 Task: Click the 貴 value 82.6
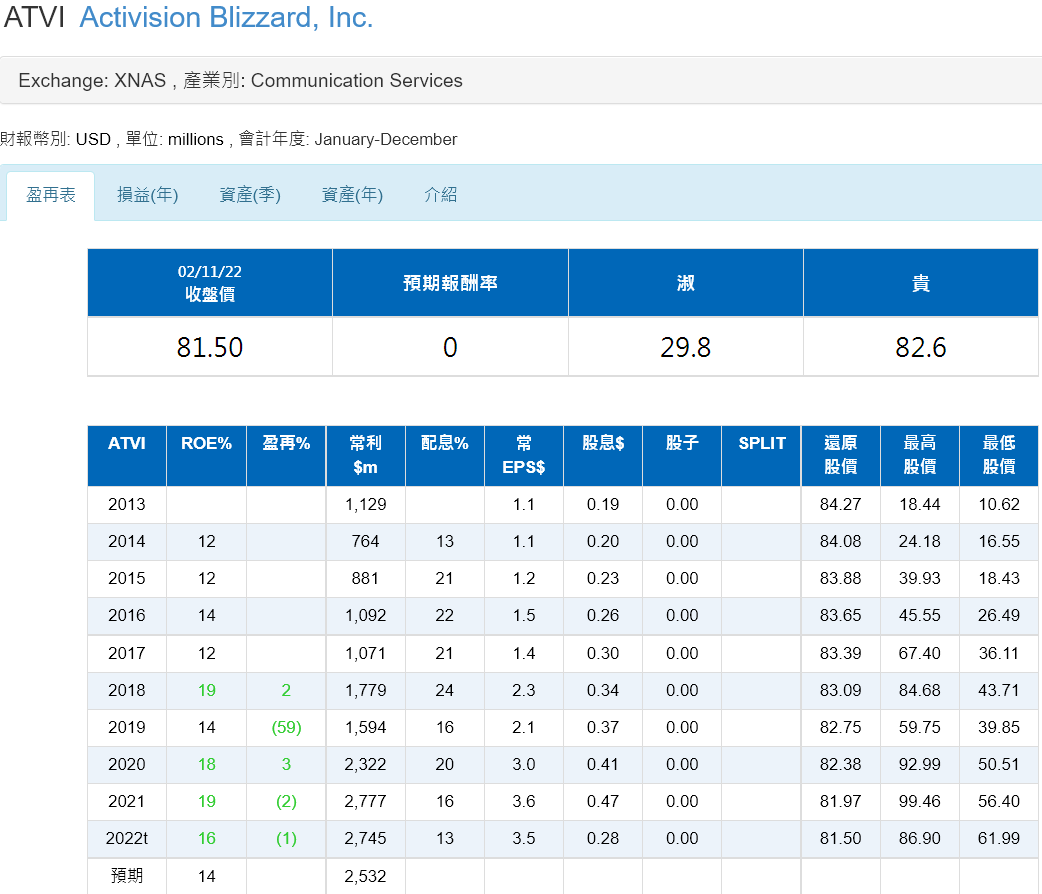coord(921,347)
